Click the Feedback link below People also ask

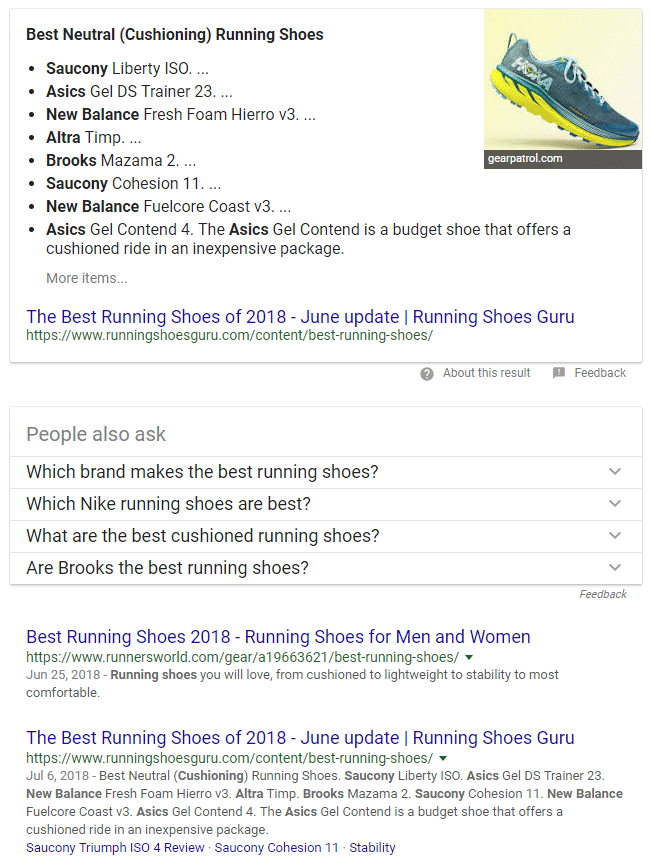pos(604,593)
